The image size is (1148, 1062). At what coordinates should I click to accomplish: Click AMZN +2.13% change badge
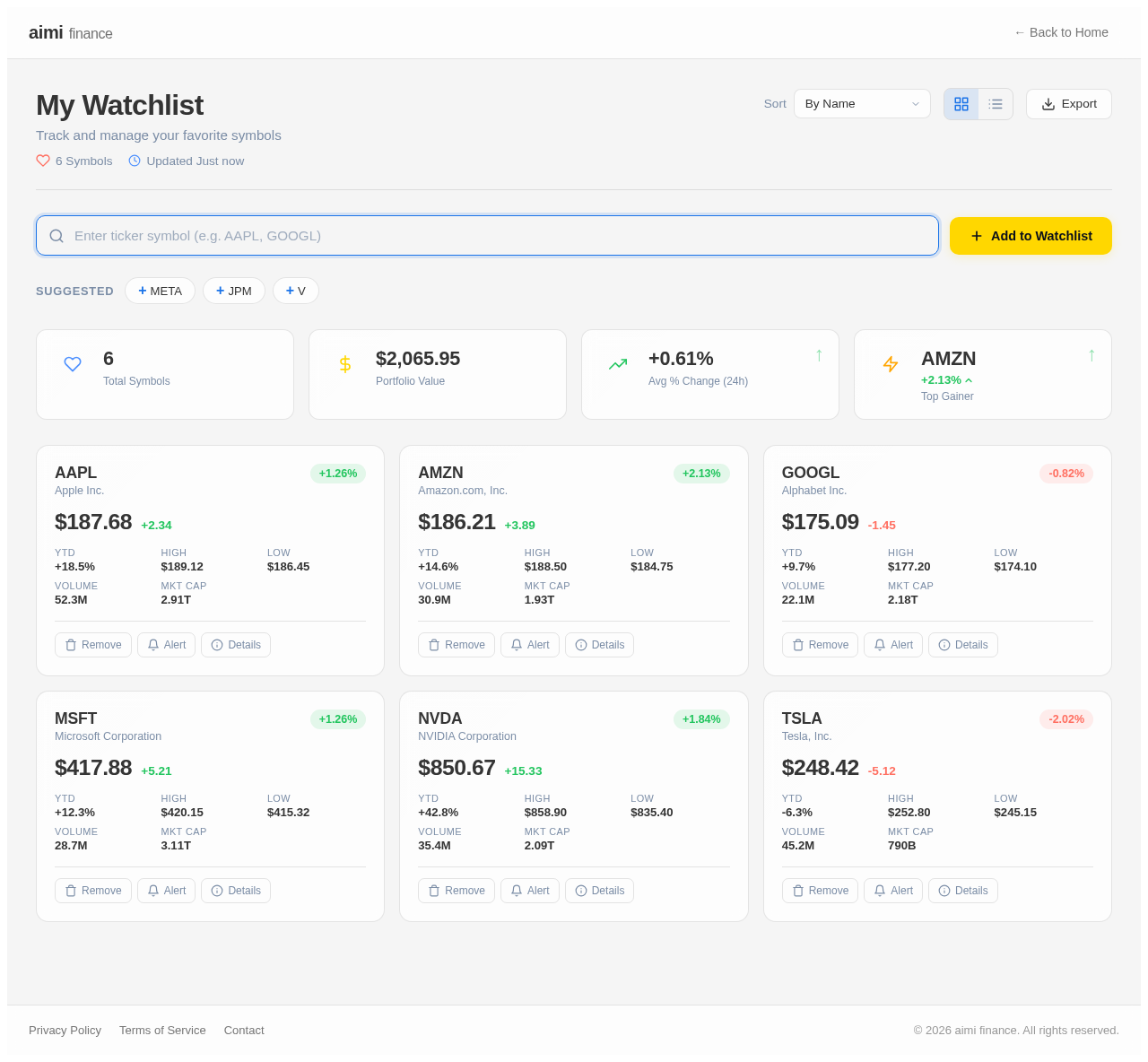[x=701, y=474]
